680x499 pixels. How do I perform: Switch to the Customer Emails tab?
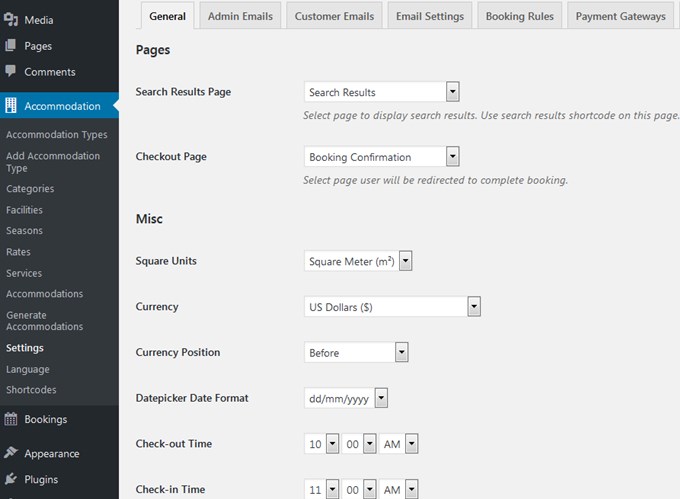334,16
